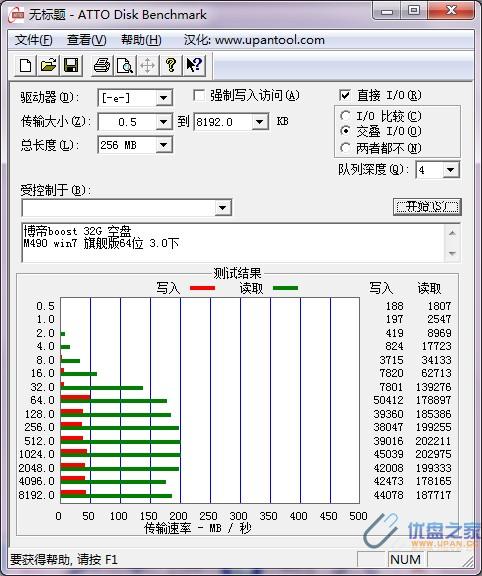Click the New file toolbar icon

pos(25,66)
